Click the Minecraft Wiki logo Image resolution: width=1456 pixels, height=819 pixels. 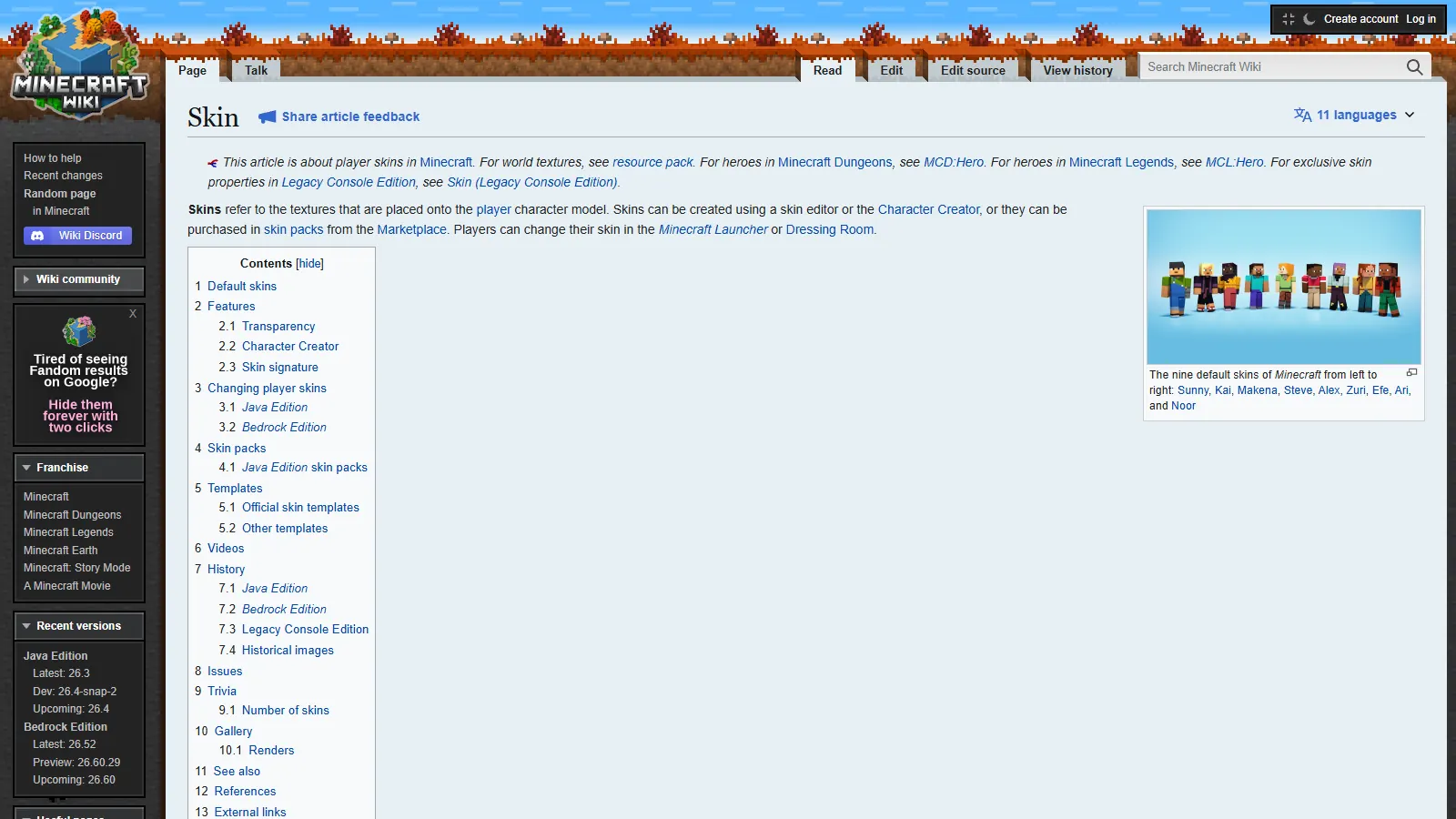click(80, 64)
